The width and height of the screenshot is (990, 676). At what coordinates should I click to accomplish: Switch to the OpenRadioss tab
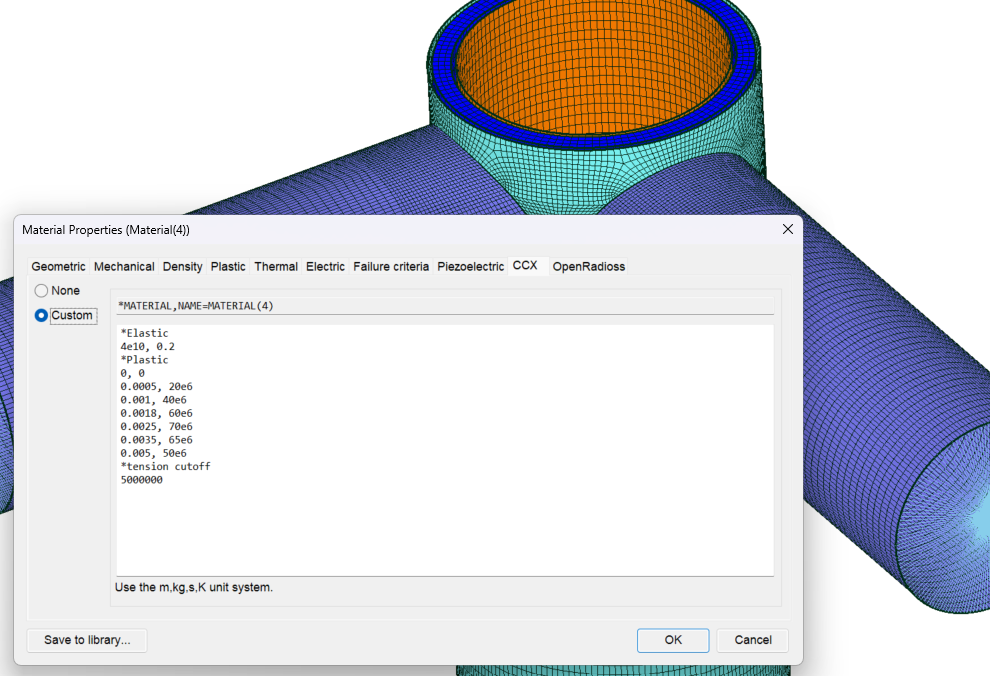[589, 266]
